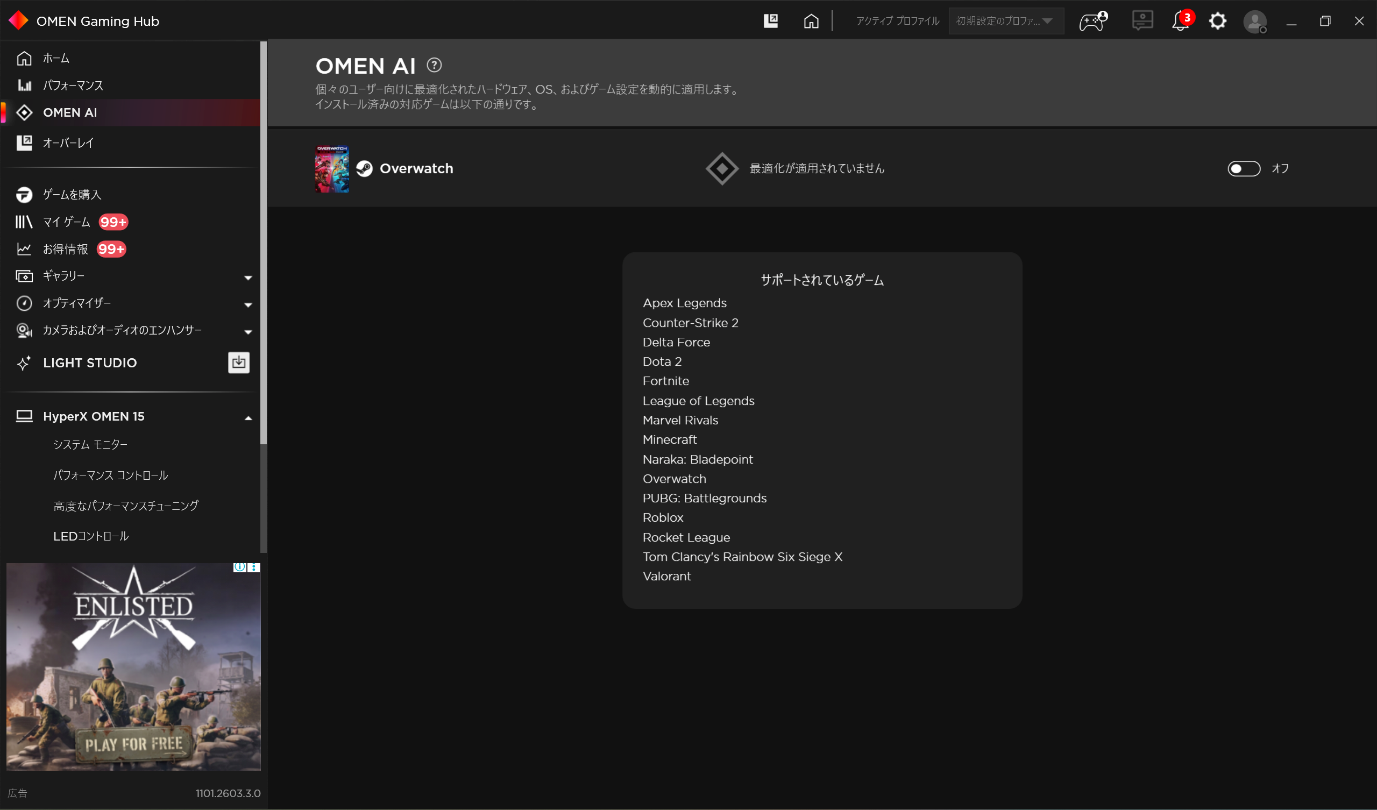Click the お得情報 trend chart icon
The width and height of the screenshot is (1377, 810).
(x=24, y=249)
